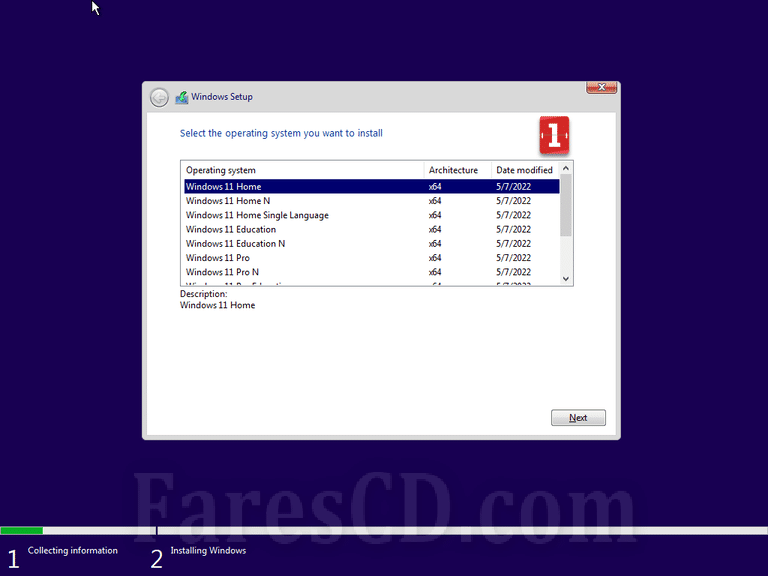Click the list scrollbar down arrow

pyautogui.click(x=566, y=279)
